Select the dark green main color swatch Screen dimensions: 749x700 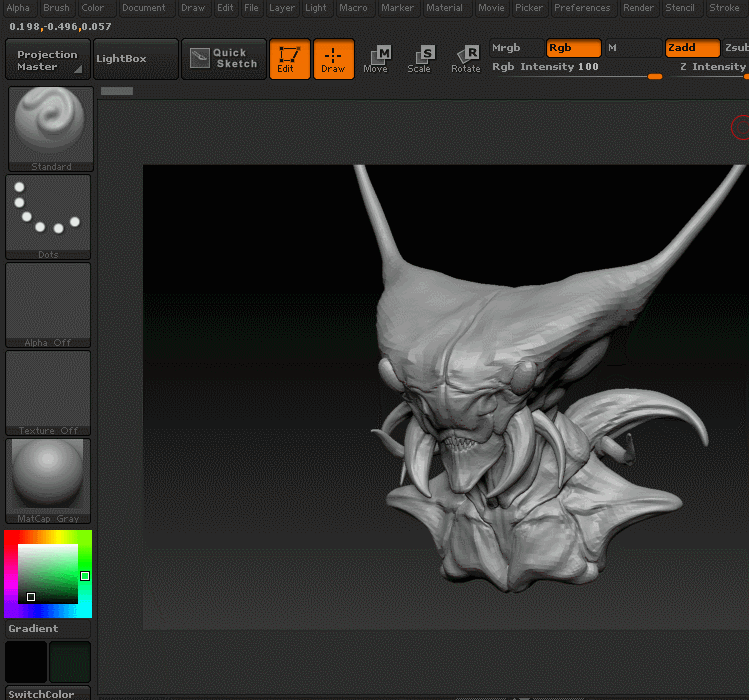point(70,662)
